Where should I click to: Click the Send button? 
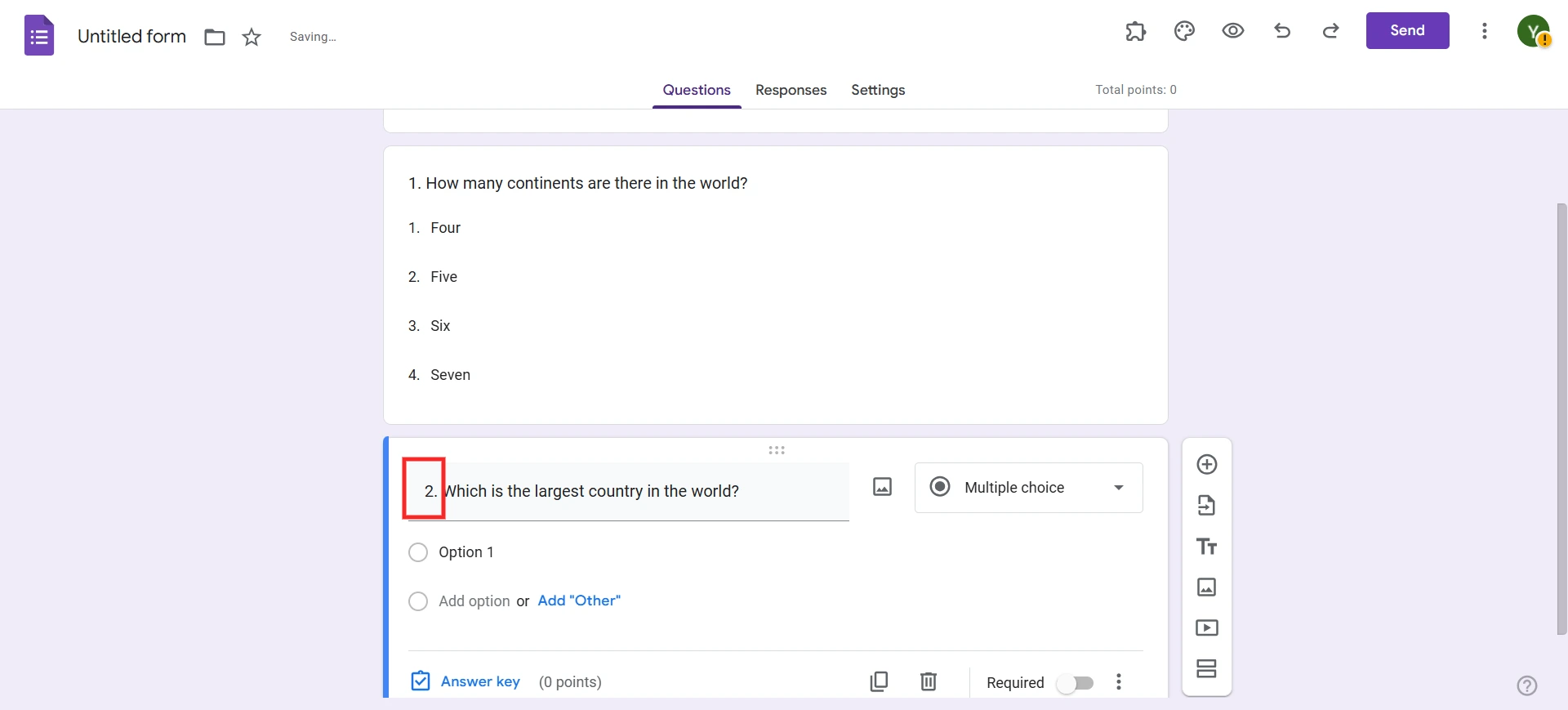click(x=1407, y=30)
